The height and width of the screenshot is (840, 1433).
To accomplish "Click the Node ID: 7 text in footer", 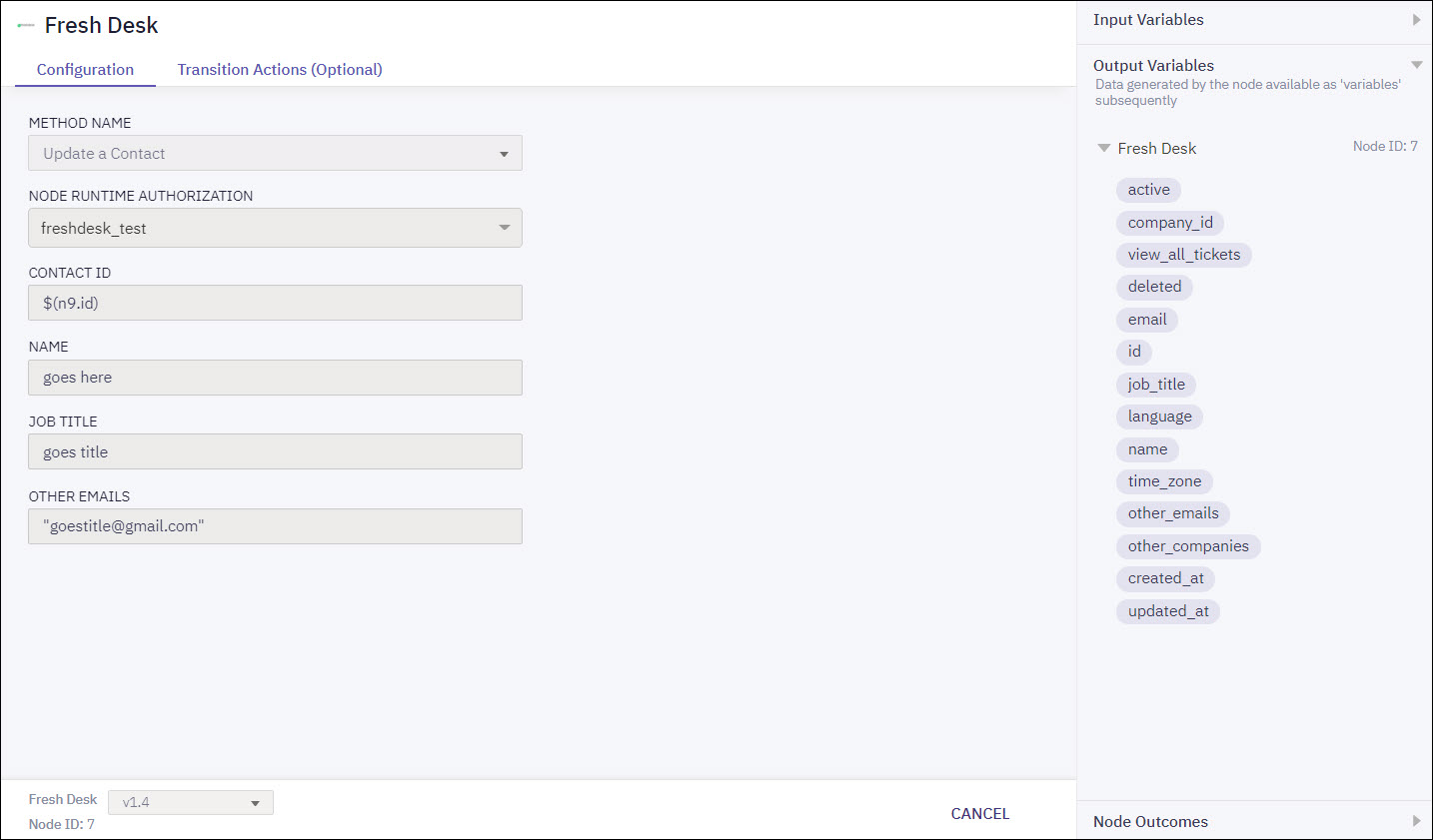I will pyautogui.click(x=61, y=824).
